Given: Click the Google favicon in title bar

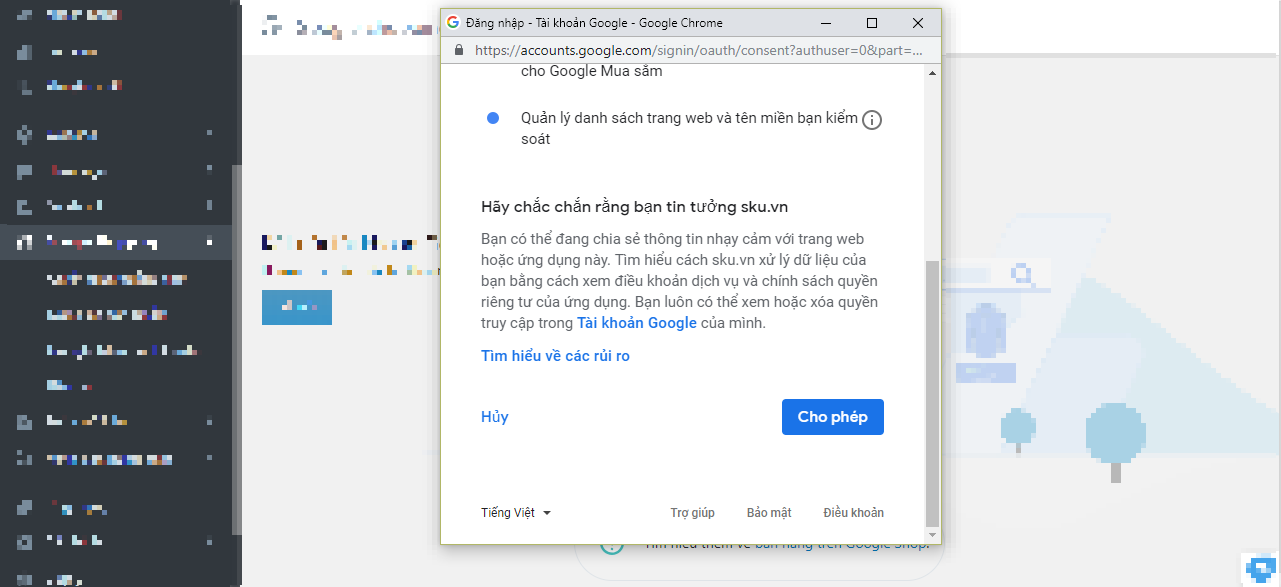Looking at the screenshot, I should [x=453, y=23].
